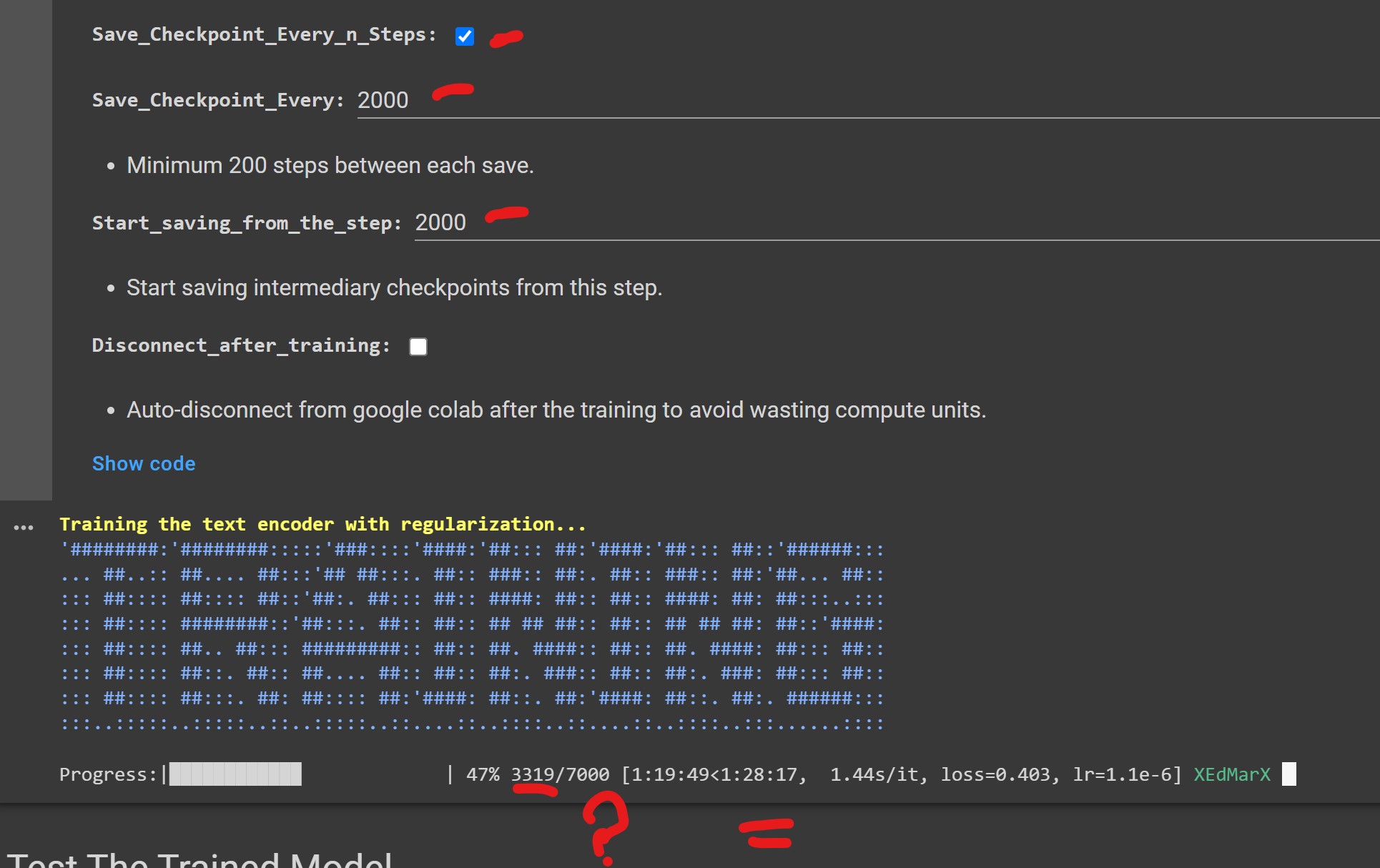Uncheck the Save_Checkpoint_Every_n_Steps checkbox
This screenshot has height=868, width=1380.
click(464, 36)
